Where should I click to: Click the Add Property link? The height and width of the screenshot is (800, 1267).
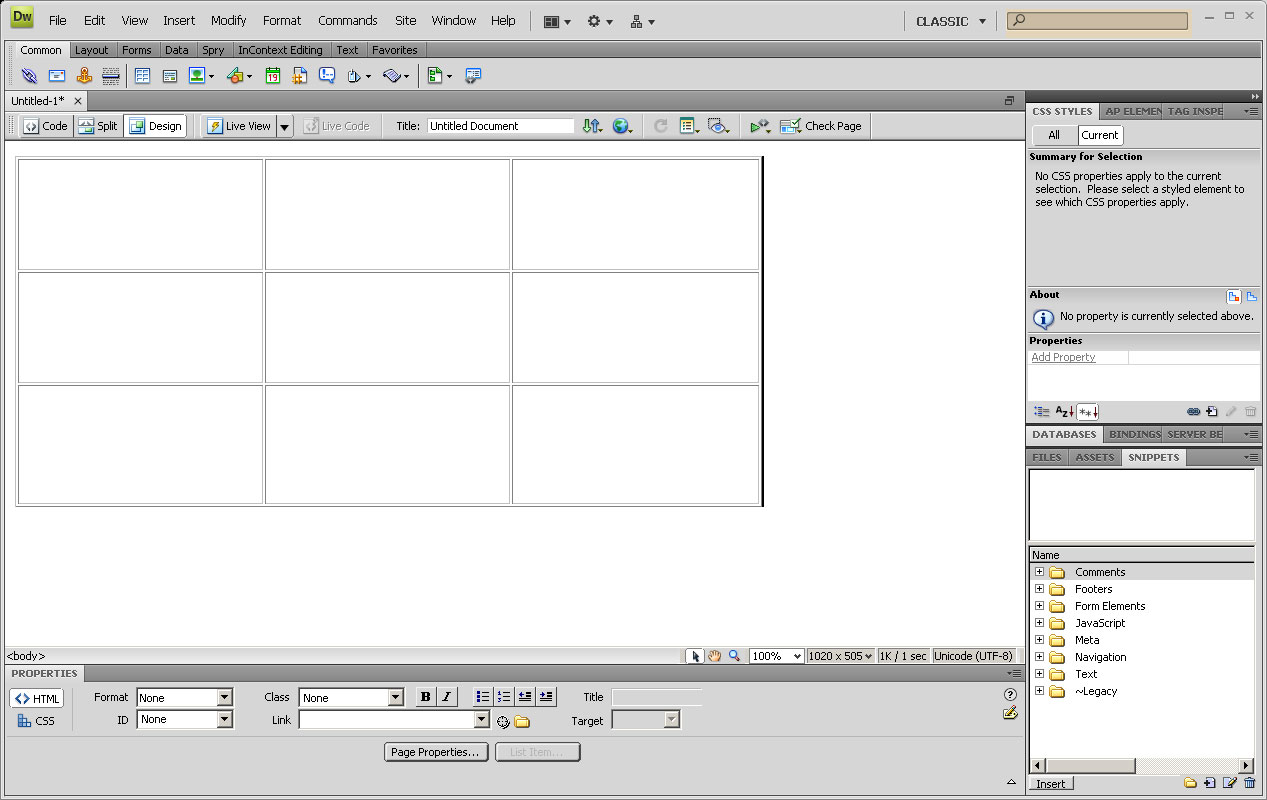point(1063,357)
